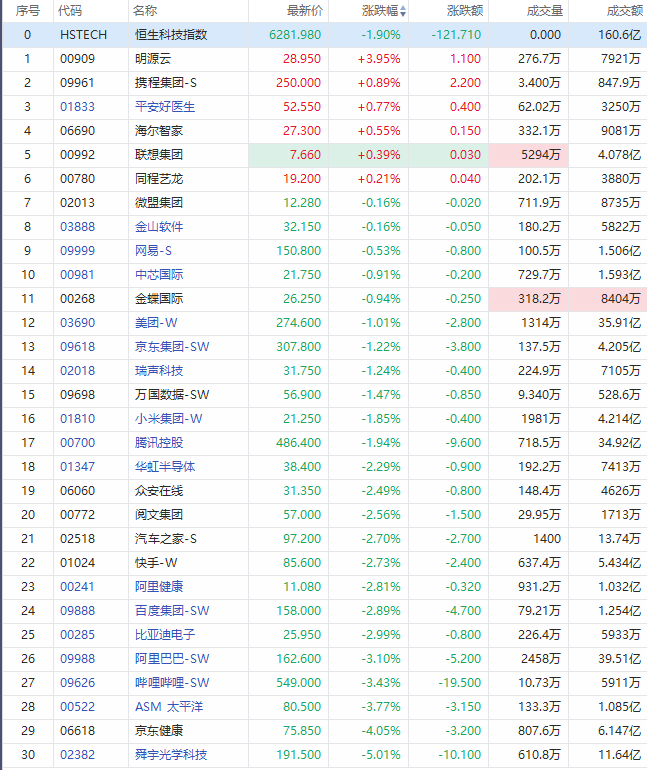647x770 pixels.
Task: Click the turnover value 39.51亿
Action: [620, 659]
